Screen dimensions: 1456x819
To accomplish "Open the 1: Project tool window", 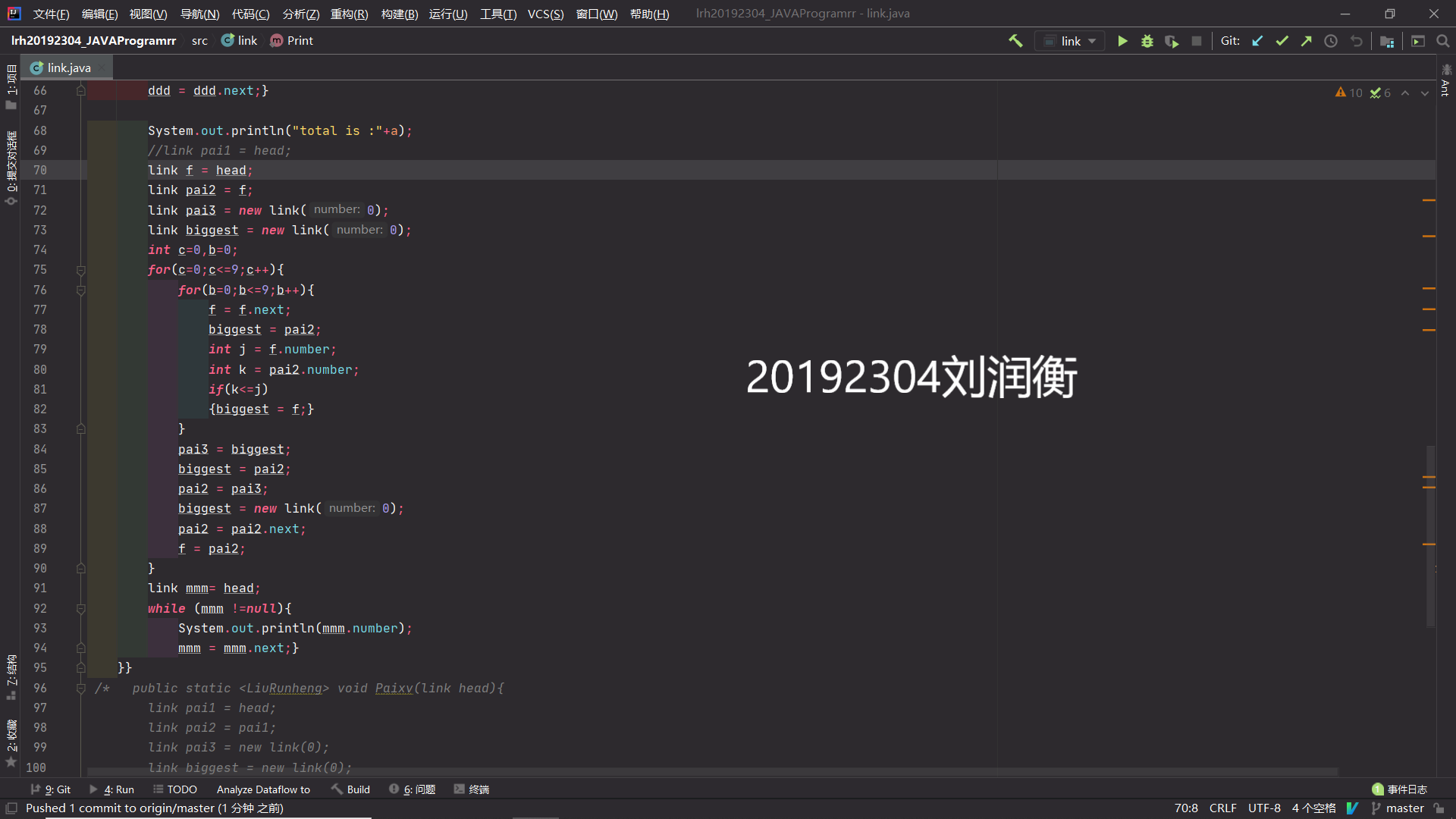I will [x=11, y=86].
